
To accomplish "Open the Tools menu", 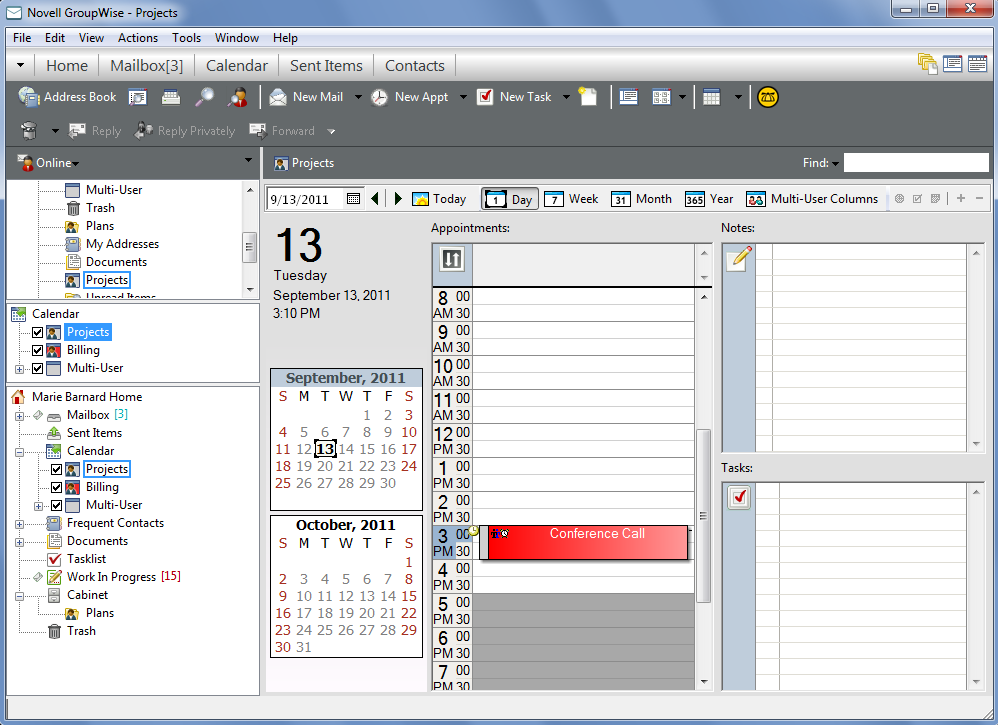I will click(186, 38).
